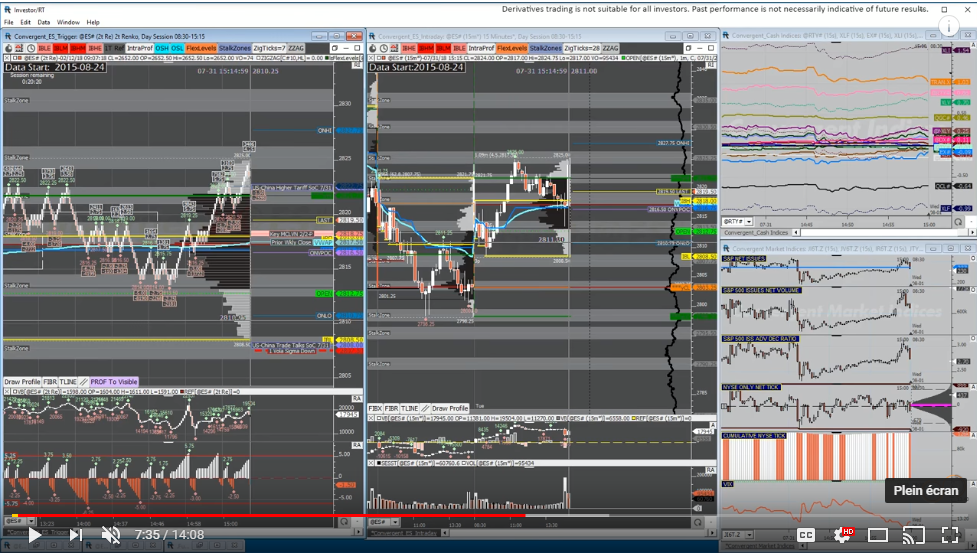Click the zoom magnifier icon in Intraday chart

tap(698, 522)
